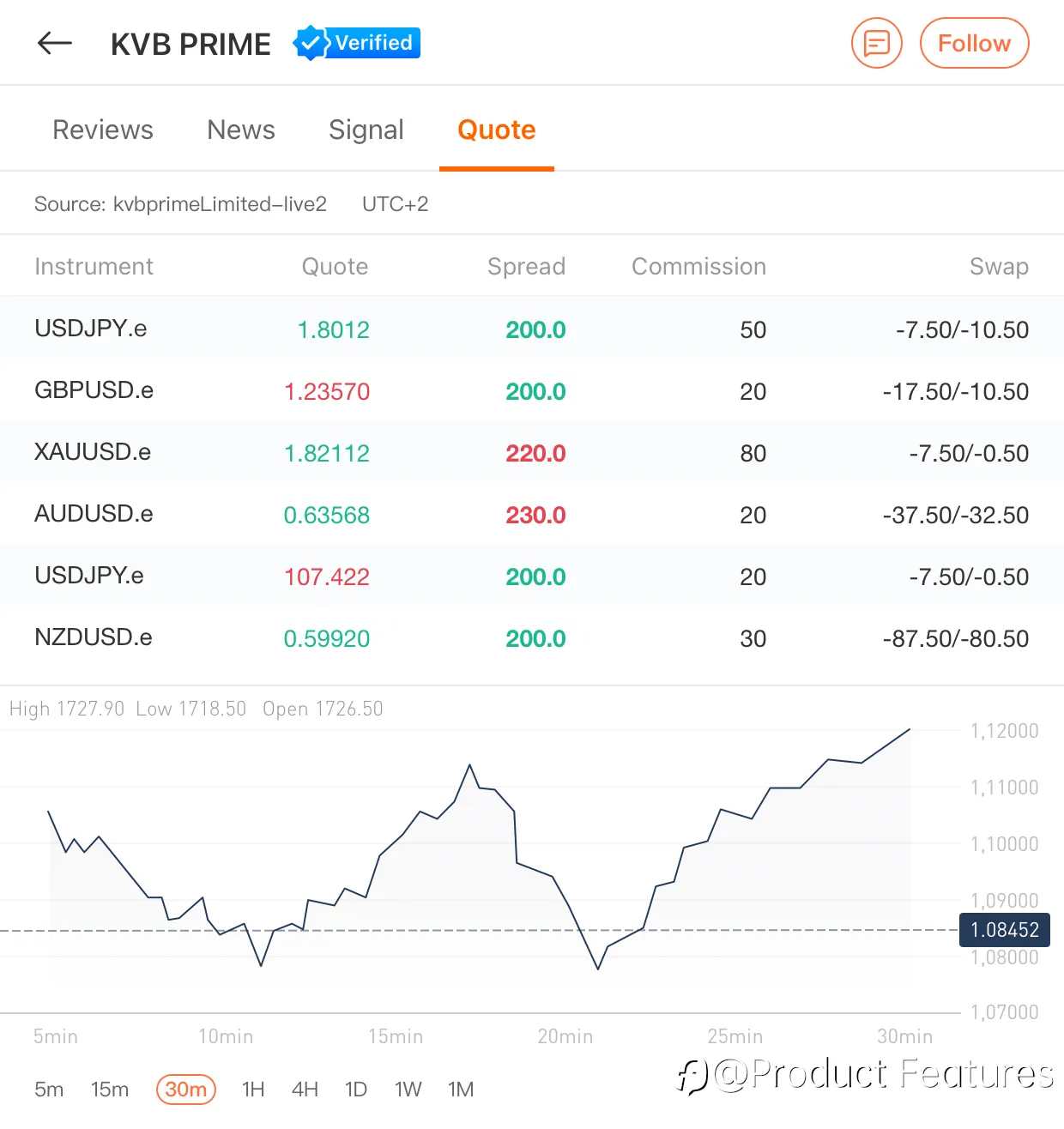Screen dimensions: 1064x1129
Task: Choose the 5m chart interval
Action: click(x=49, y=1090)
